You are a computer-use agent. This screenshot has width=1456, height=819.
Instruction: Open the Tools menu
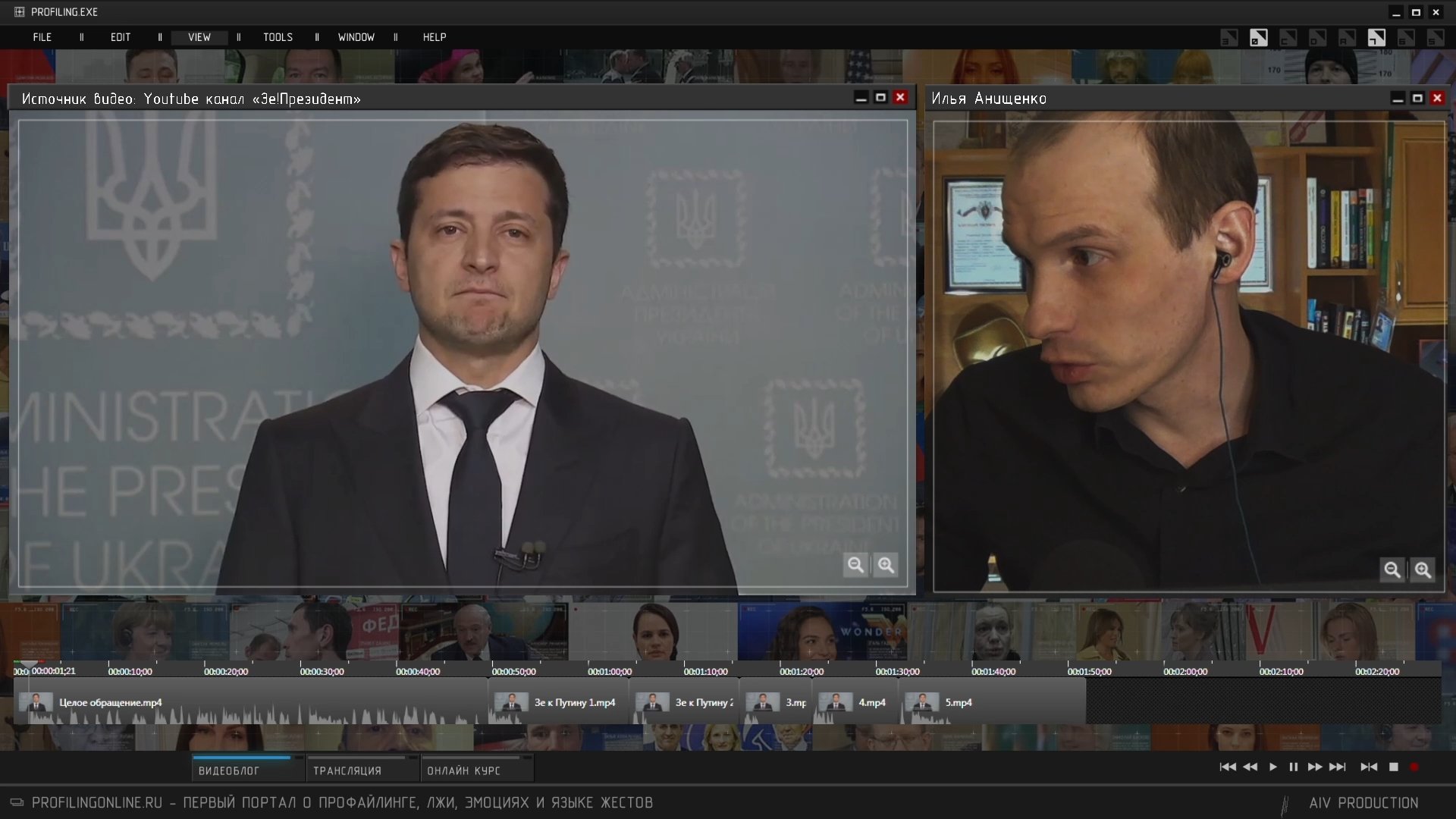pyautogui.click(x=278, y=37)
